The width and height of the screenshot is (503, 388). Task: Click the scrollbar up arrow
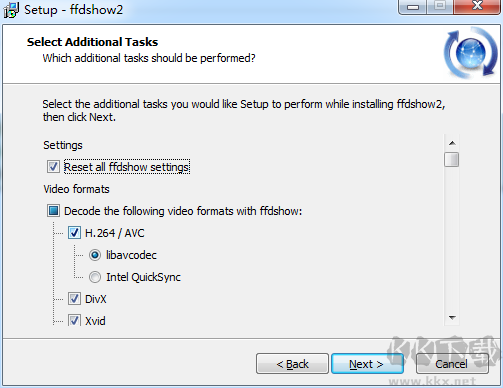pos(452,143)
